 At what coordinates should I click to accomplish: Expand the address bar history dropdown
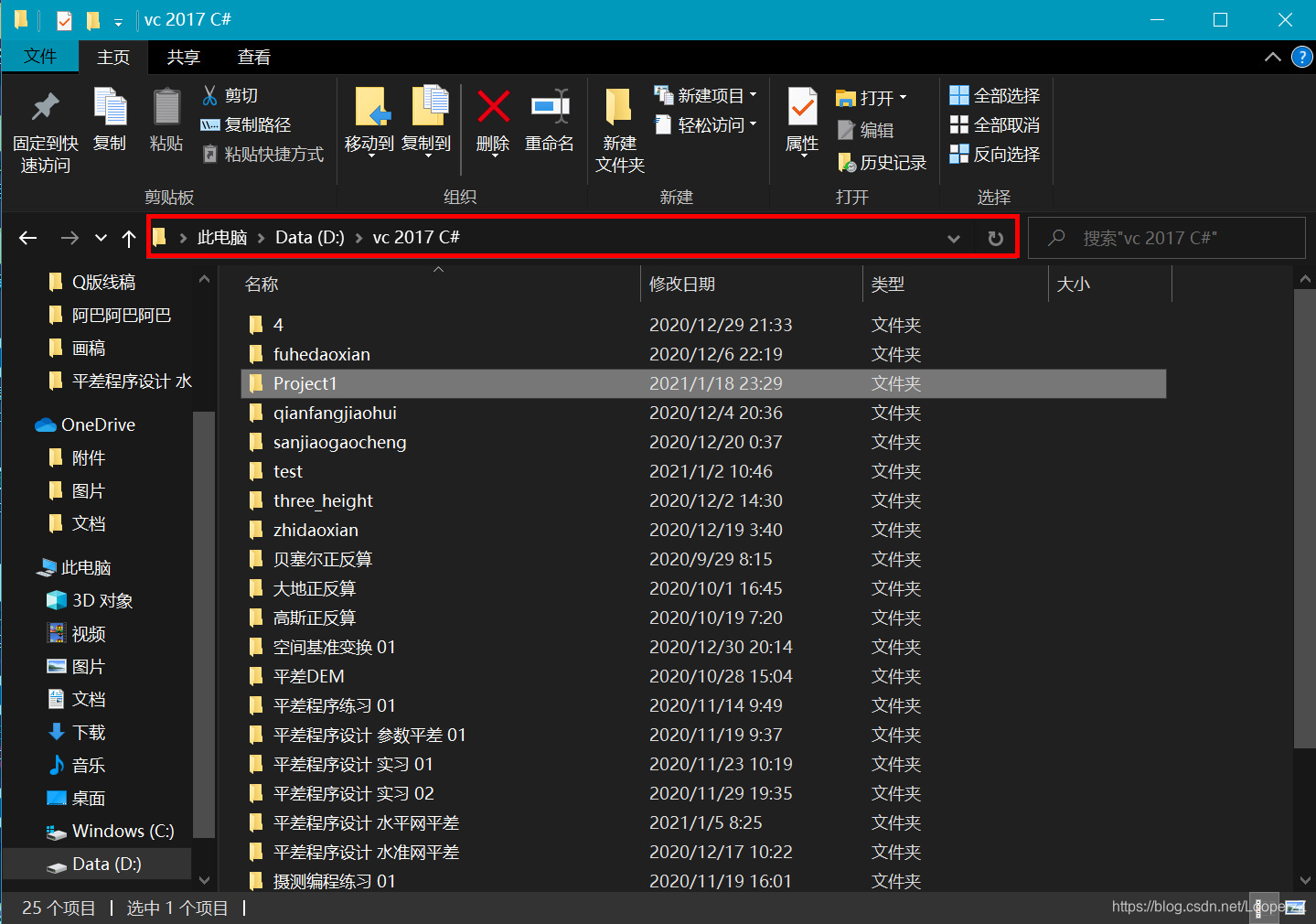point(954,238)
